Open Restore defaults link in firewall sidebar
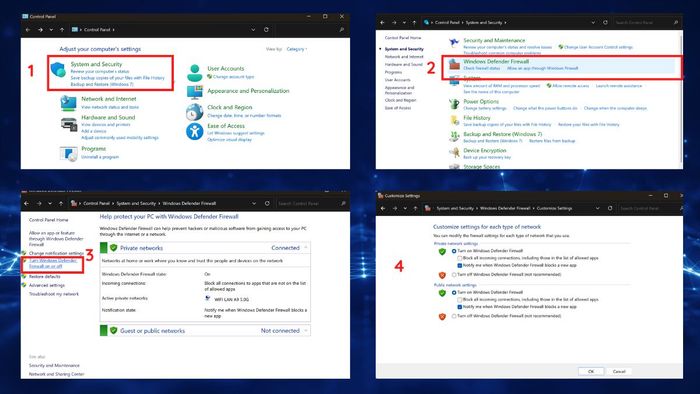Viewport: 700px width, 394px height. [45, 277]
